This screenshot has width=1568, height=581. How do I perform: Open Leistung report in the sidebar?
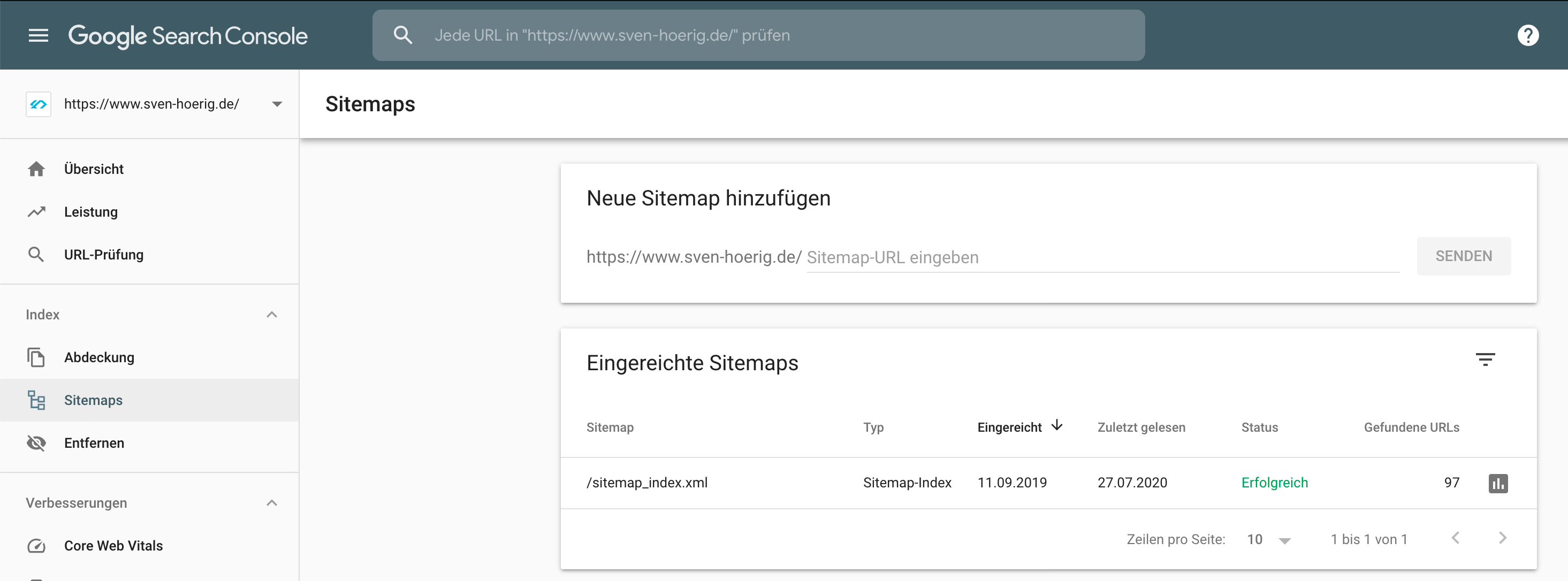point(149,212)
